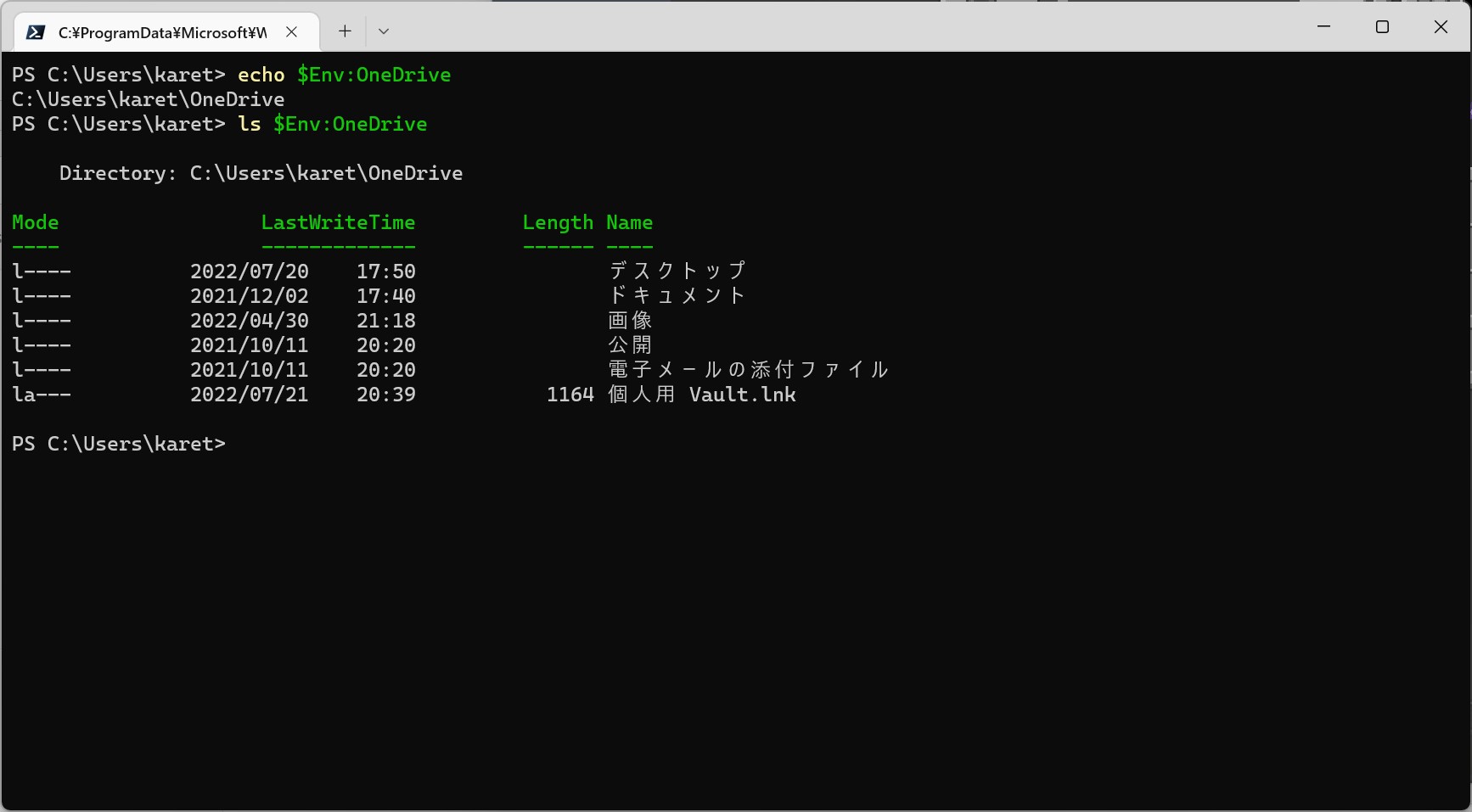Click the date 2022/07/20
The image size is (1472, 812).
point(250,272)
